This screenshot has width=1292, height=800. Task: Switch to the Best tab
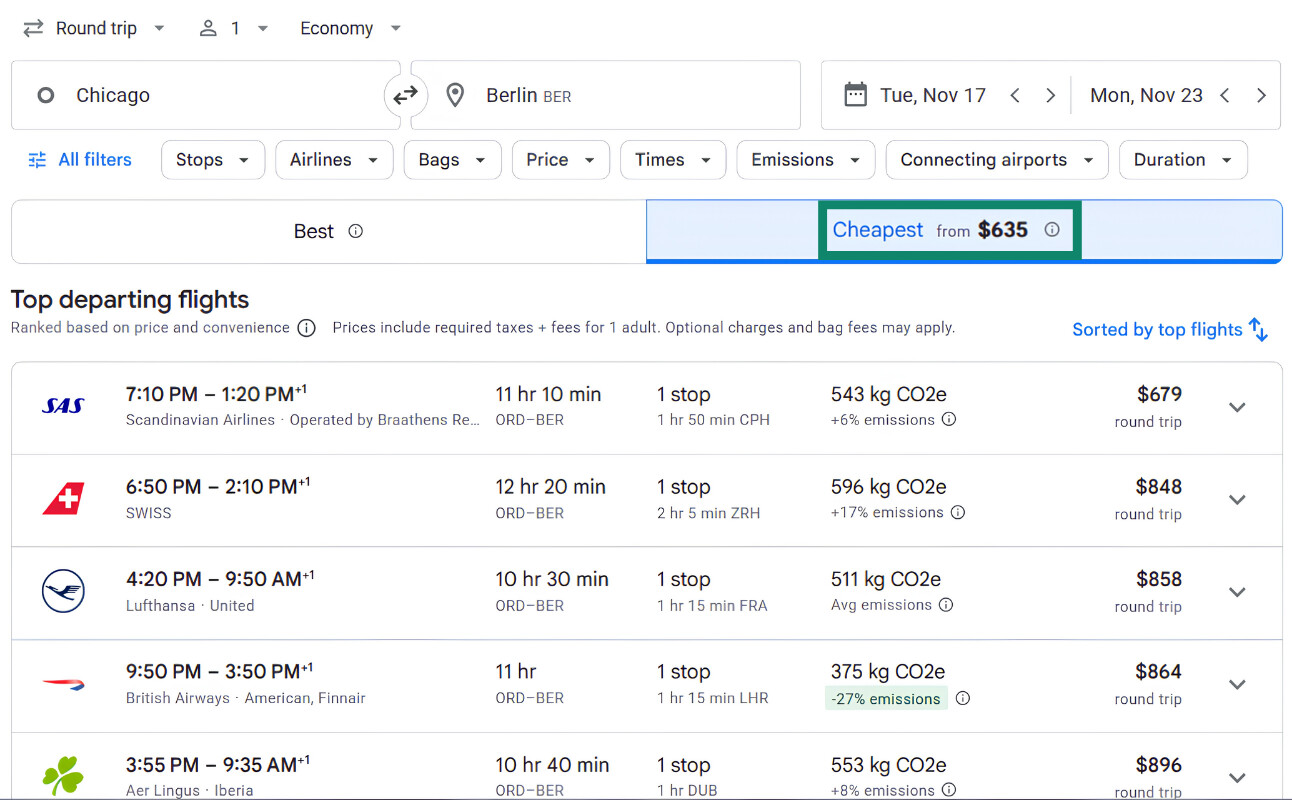[x=328, y=232]
